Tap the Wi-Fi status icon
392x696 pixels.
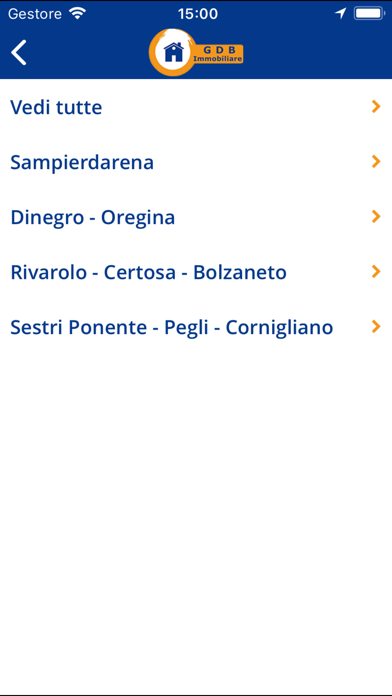(78, 14)
